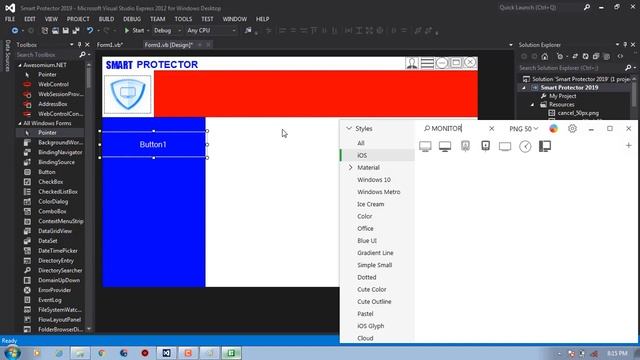Collapse the Styles list chevron

(x=349, y=128)
